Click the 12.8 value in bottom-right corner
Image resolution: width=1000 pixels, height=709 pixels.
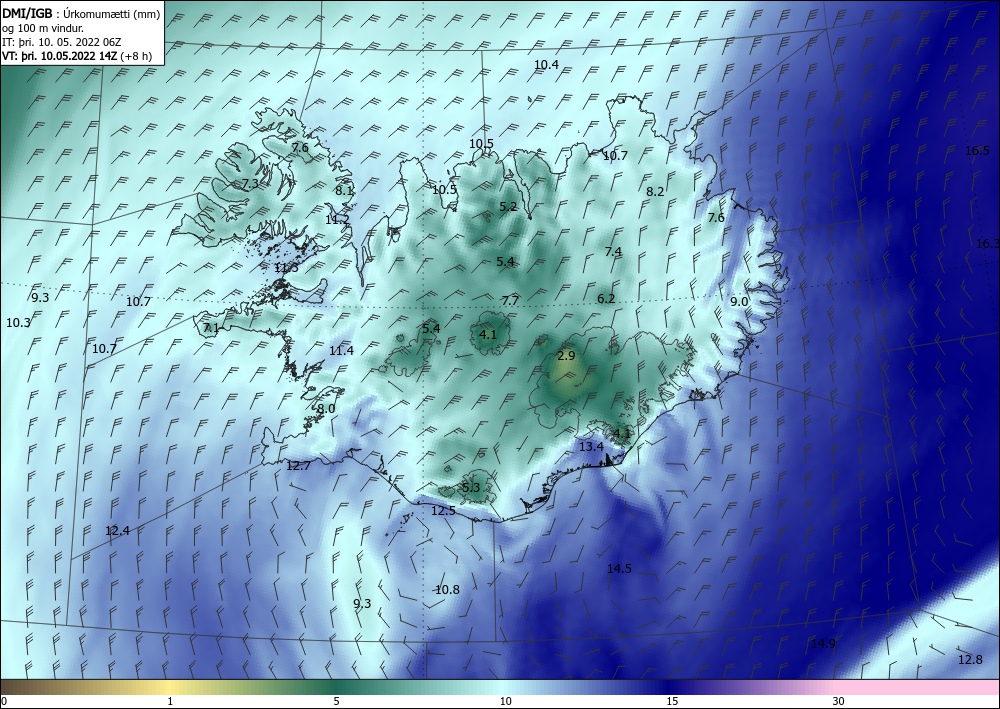[971, 660]
